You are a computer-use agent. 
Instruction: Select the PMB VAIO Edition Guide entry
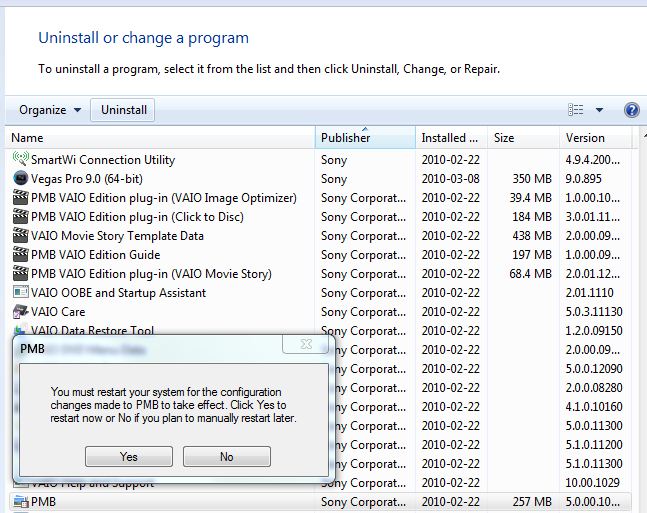tap(95, 255)
